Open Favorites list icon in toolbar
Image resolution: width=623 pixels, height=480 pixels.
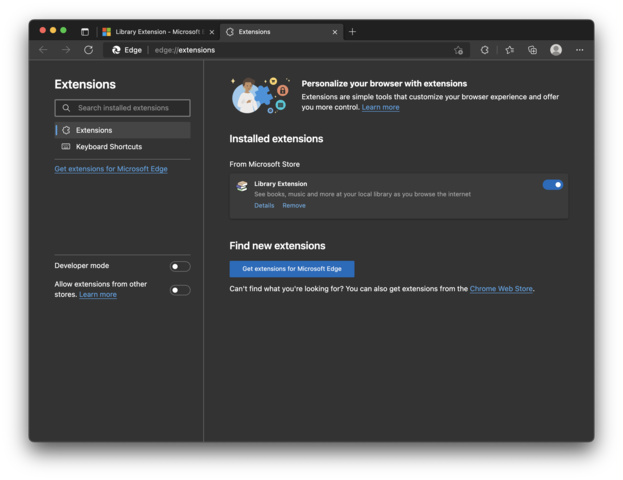tap(509, 50)
